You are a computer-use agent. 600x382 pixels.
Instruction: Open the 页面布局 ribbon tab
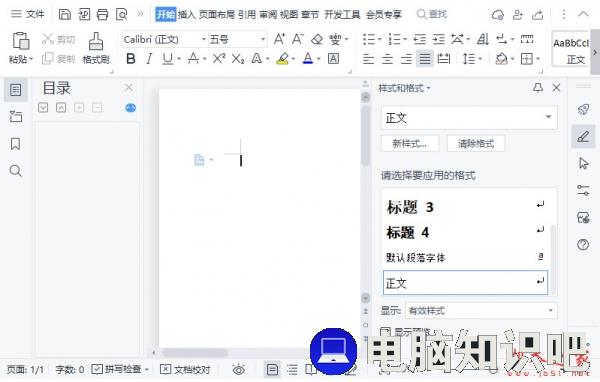coord(217,15)
